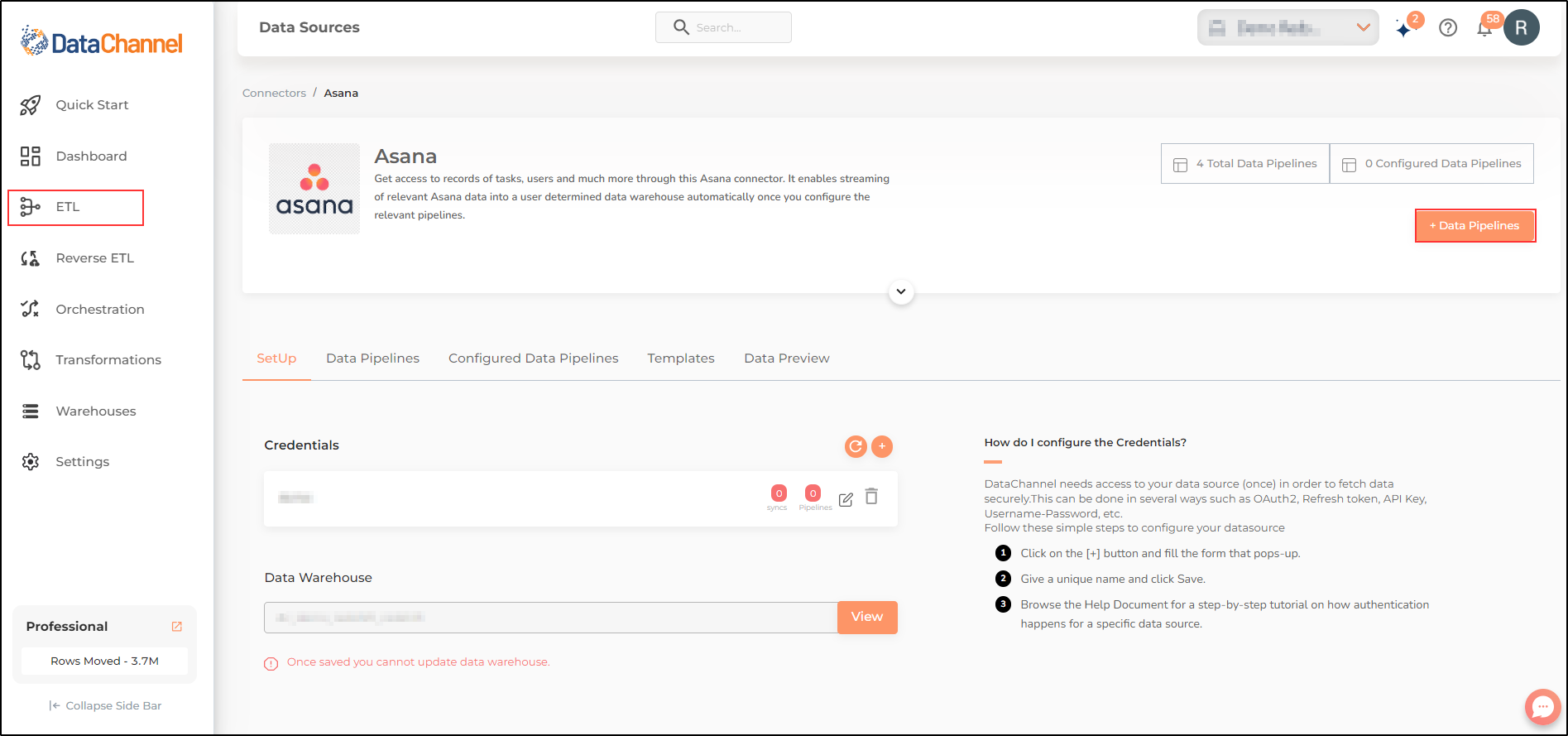
Task: Collapse Side Bar
Action: pos(105,706)
